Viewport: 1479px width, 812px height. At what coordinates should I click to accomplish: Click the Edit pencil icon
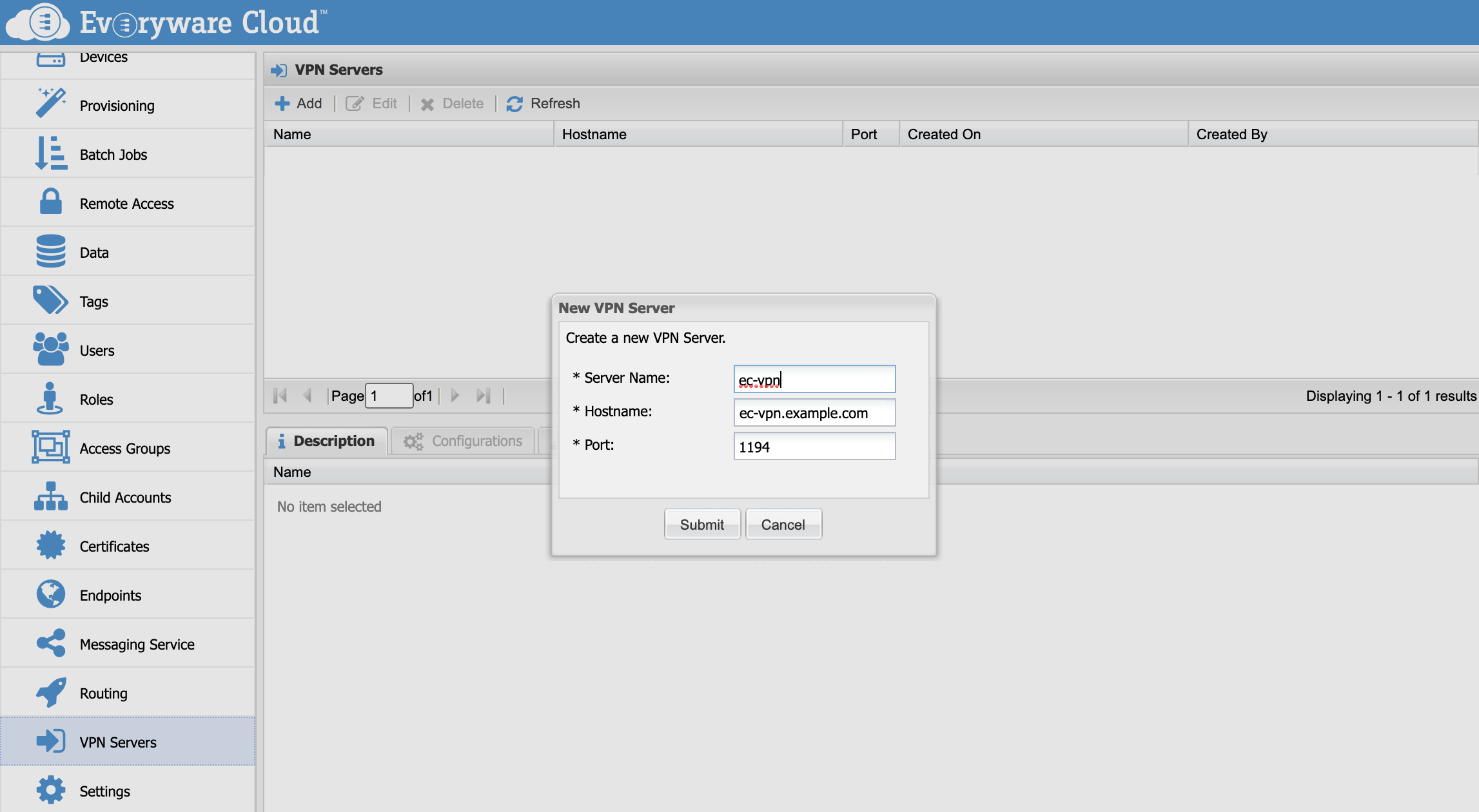click(355, 104)
